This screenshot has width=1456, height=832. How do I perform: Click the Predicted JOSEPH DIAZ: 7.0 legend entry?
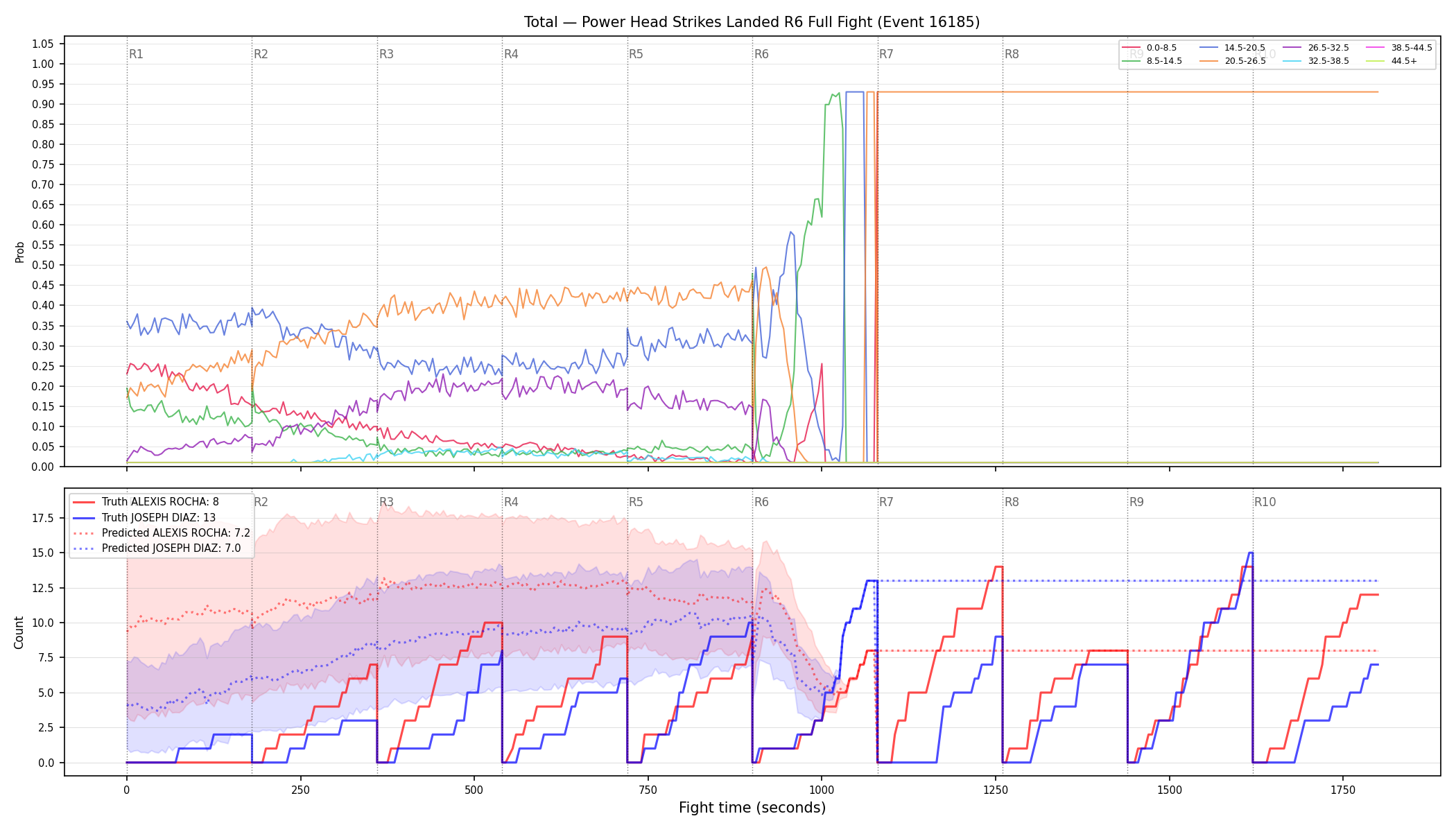157,548
